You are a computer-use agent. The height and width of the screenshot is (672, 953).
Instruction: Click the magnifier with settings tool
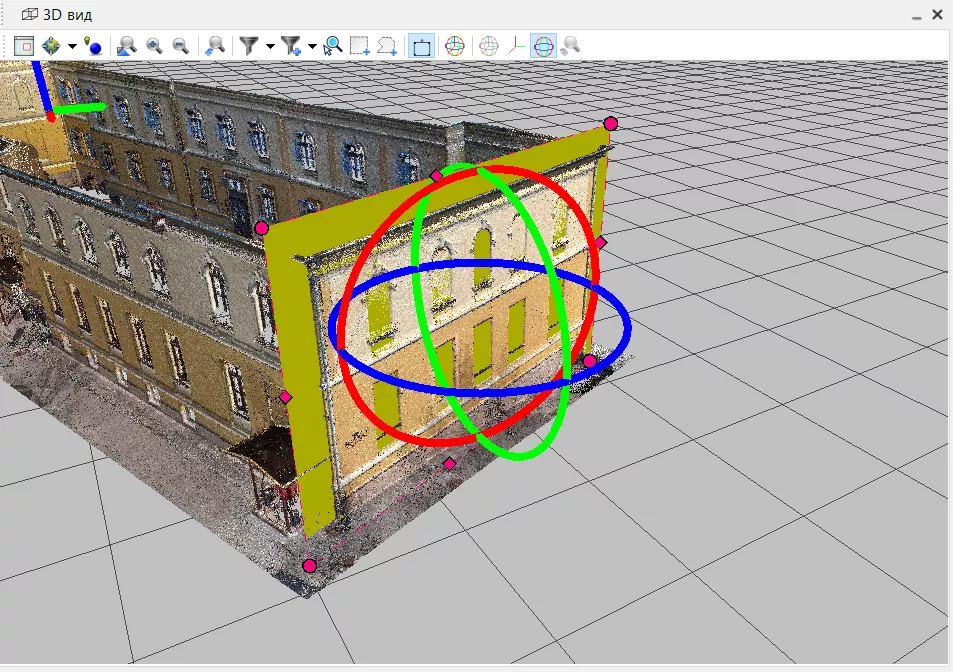pos(568,45)
